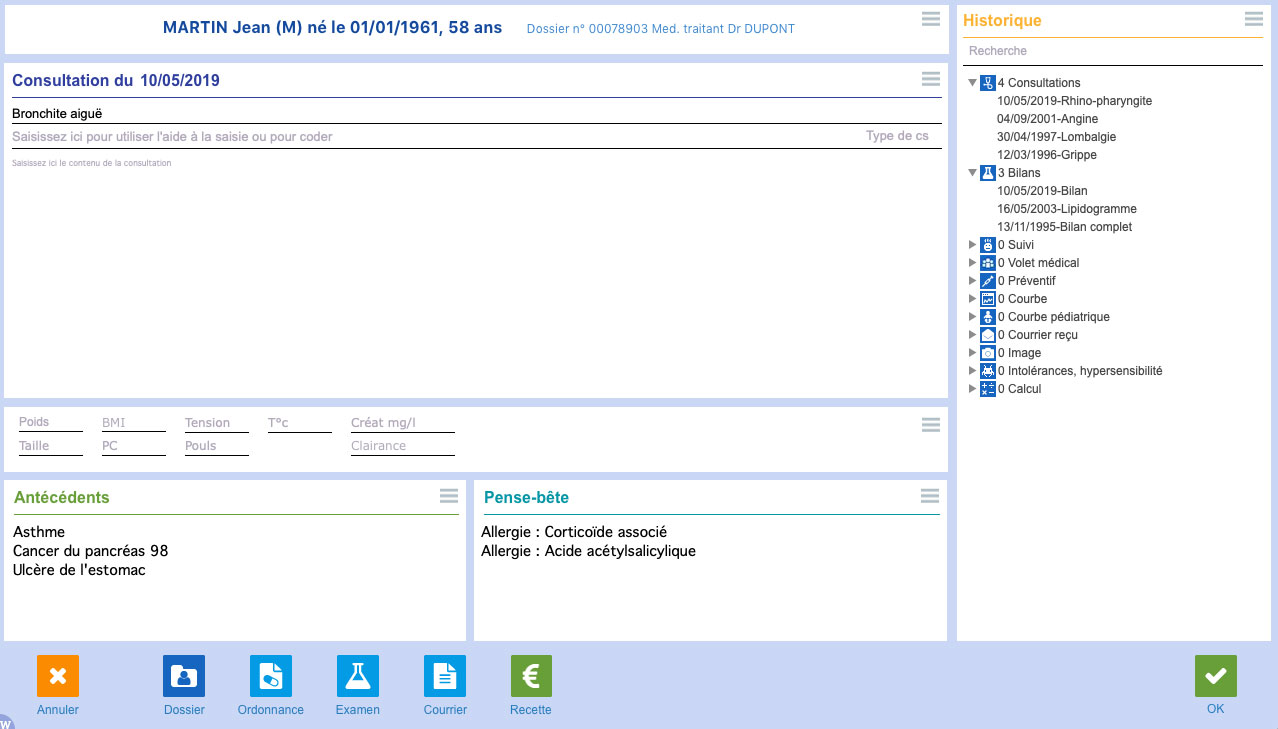Image resolution: width=1278 pixels, height=729 pixels.
Task: Open the 16/05/2003-Lipidogramme bilan entry
Action: coord(1066,209)
